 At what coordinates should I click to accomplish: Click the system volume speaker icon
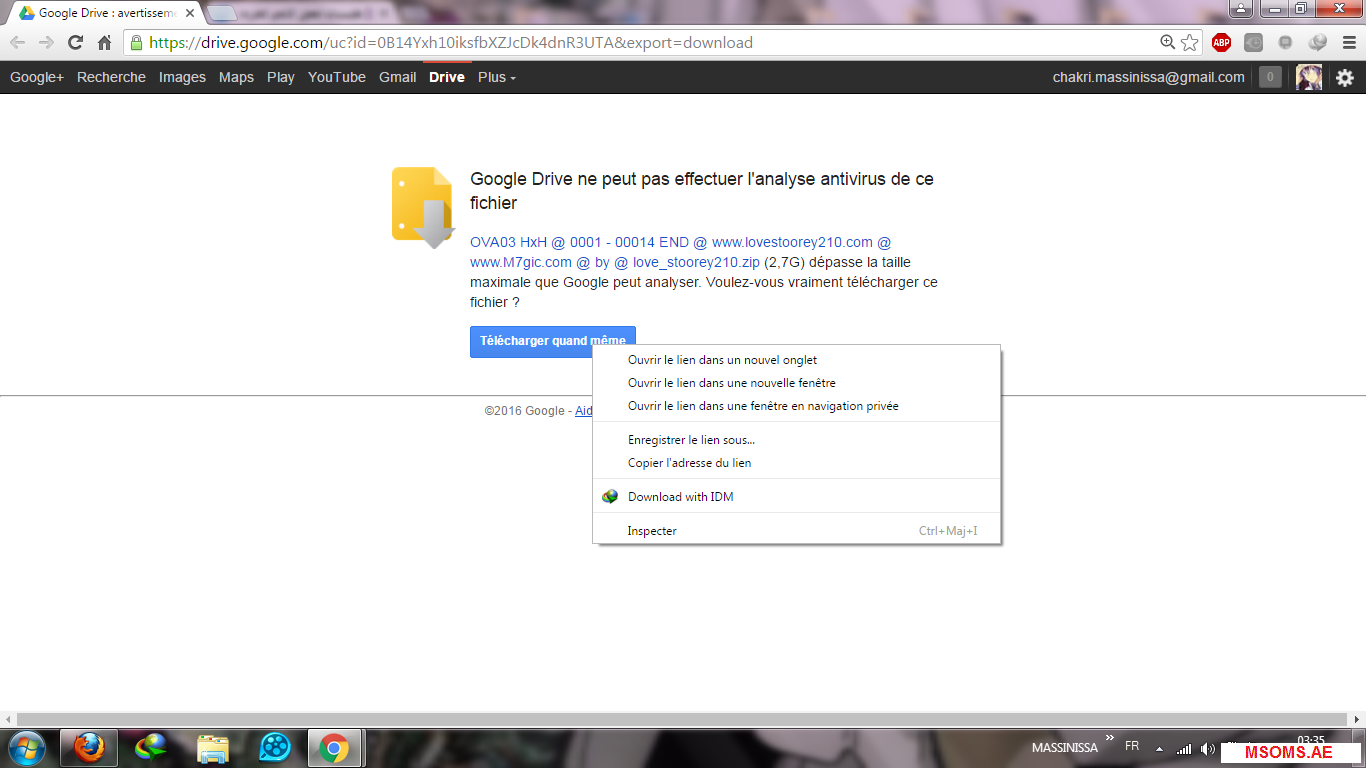click(1207, 749)
